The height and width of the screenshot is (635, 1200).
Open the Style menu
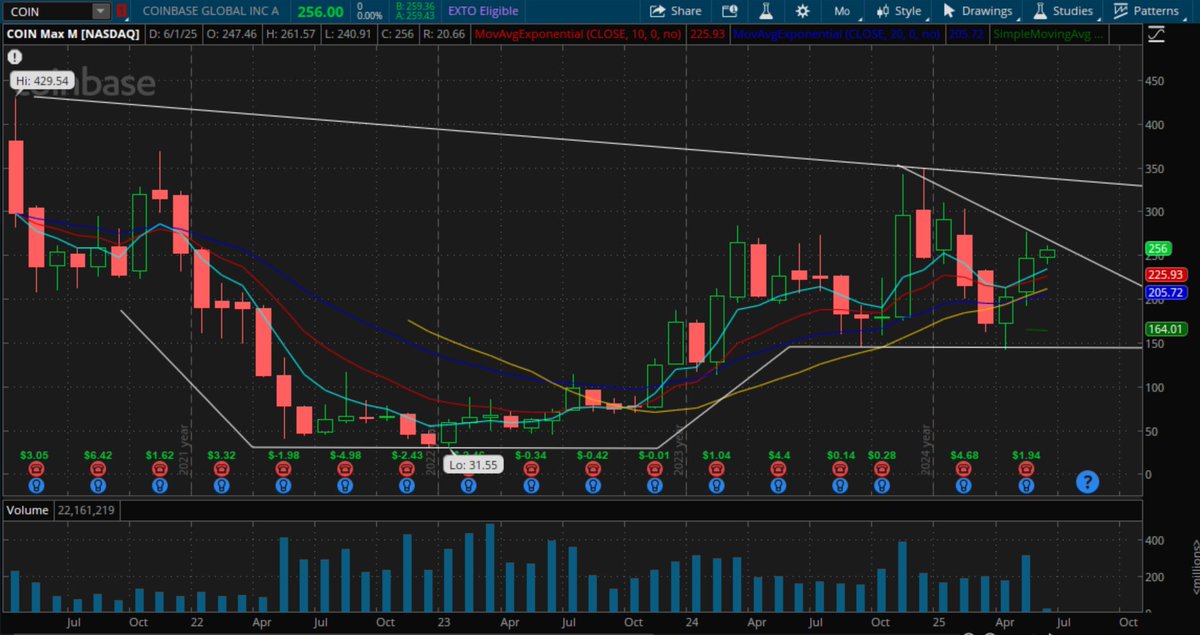point(899,11)
